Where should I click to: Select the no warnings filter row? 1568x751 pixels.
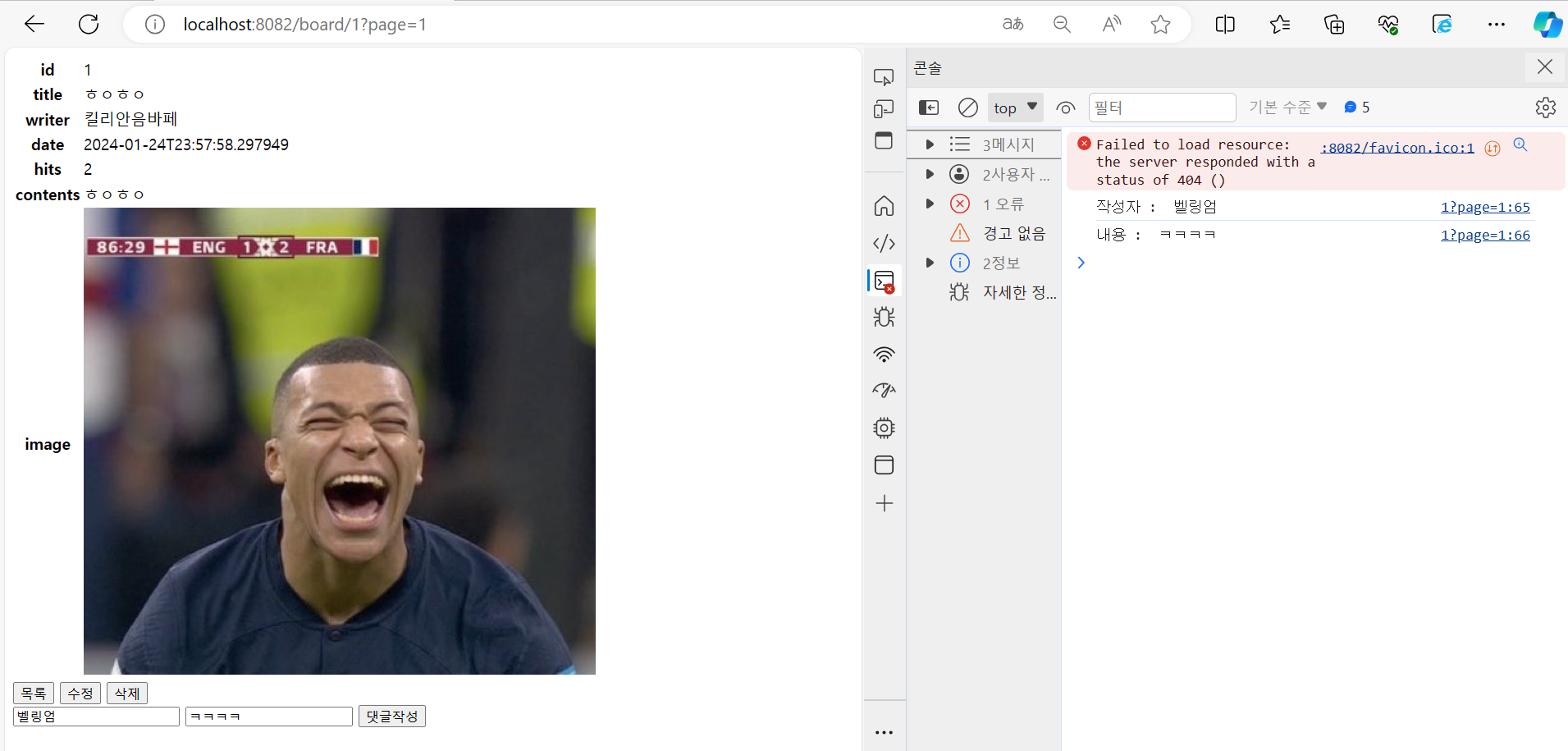point(983,233)
